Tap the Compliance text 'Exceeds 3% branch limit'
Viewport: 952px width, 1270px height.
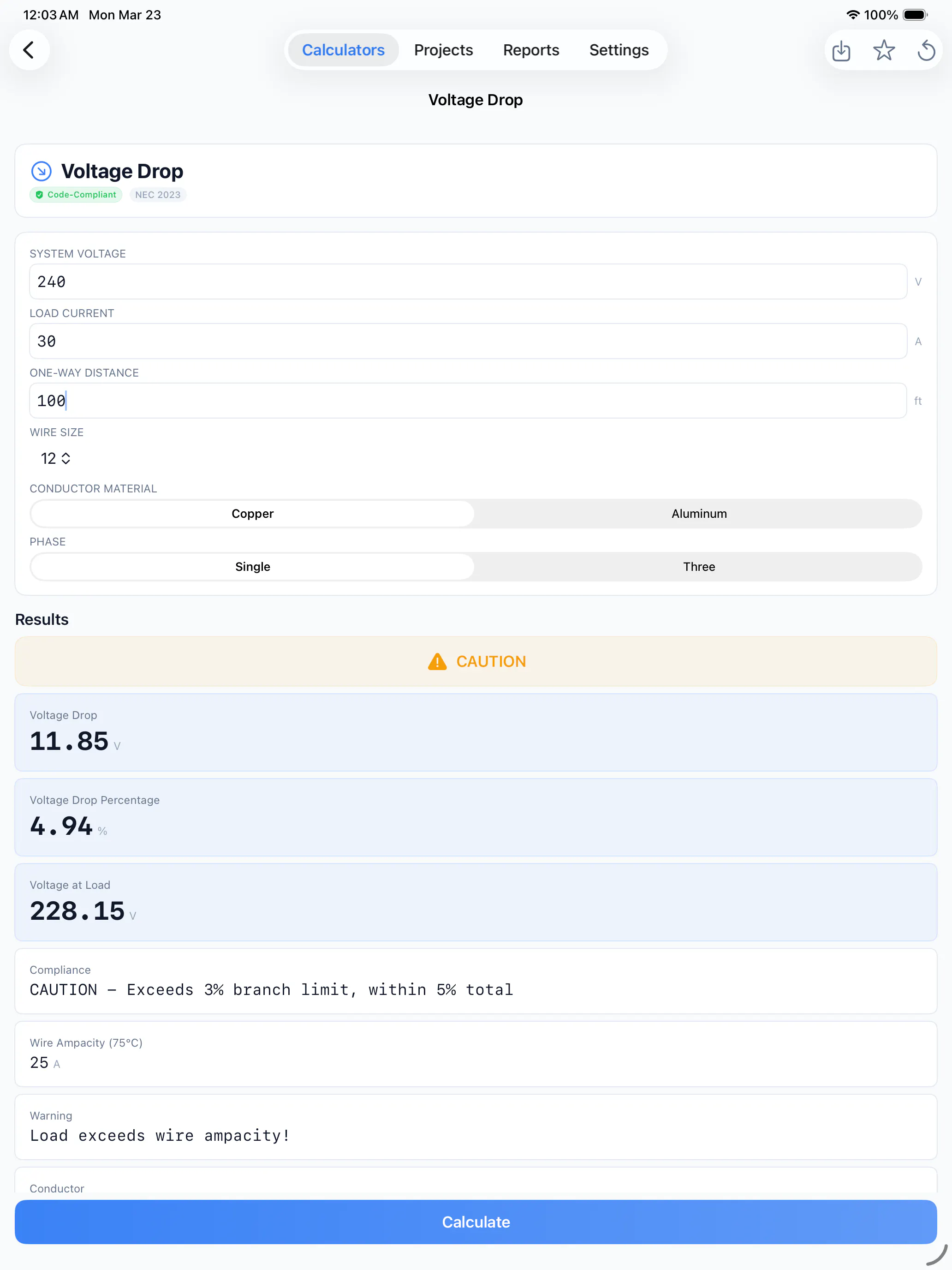(x=238, y=990)
